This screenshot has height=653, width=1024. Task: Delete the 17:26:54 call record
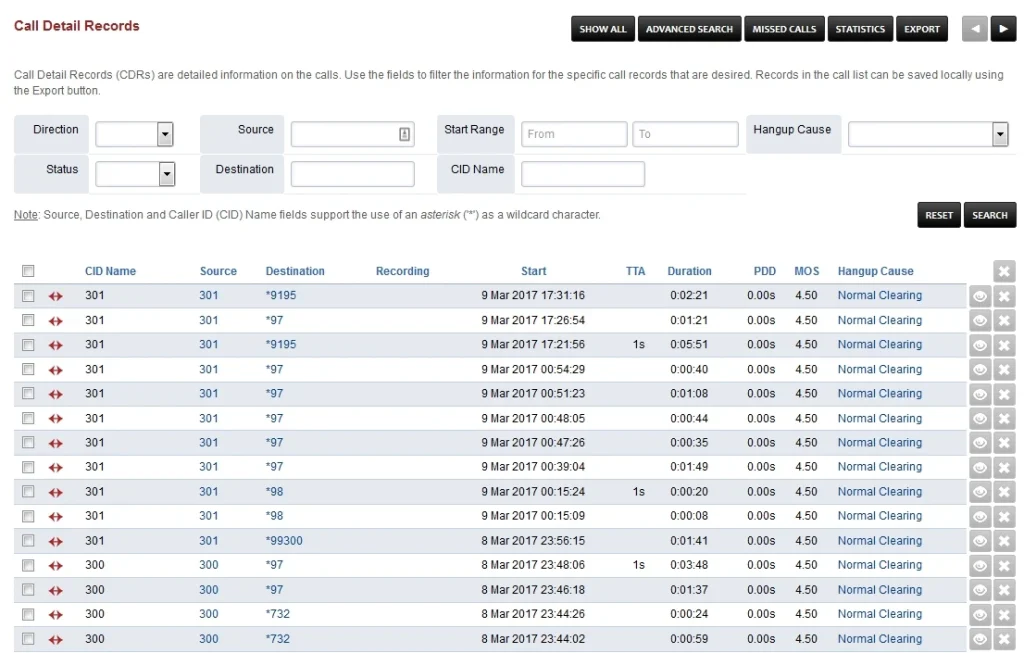(x=1004, y=321)
